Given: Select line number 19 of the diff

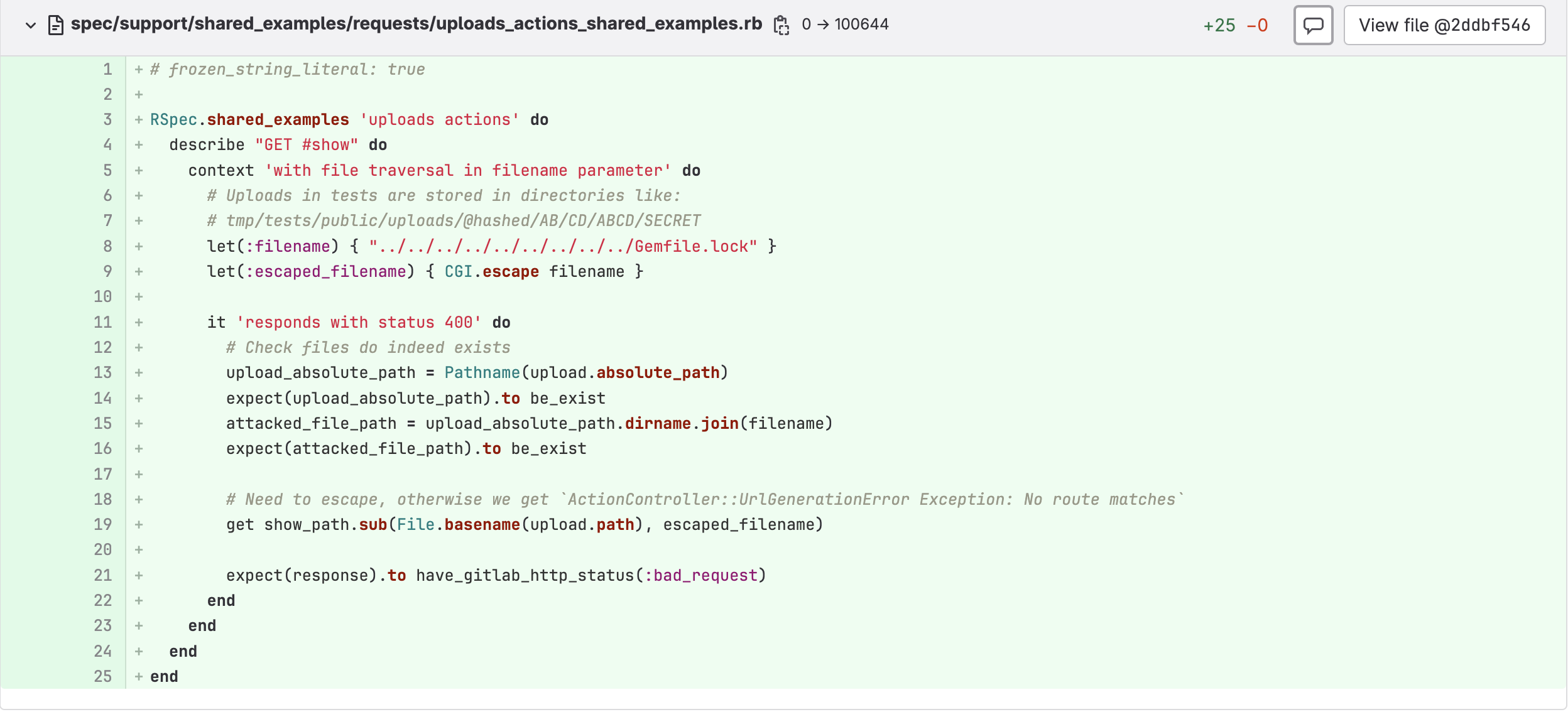Looking at the screenshot, I should pyautogui.click(x=102, y=524).
